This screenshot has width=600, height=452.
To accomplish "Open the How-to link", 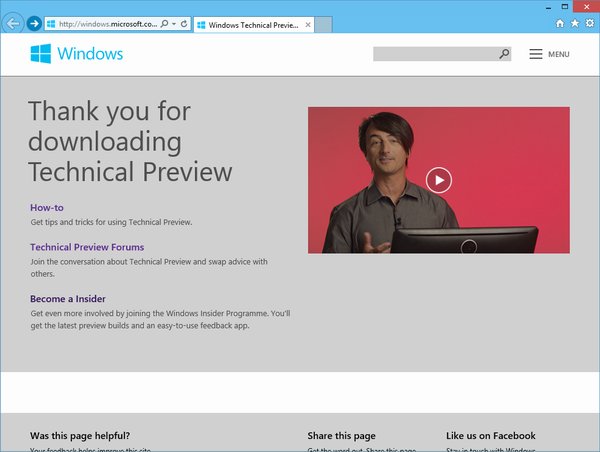I will click(x=47, y=208).
